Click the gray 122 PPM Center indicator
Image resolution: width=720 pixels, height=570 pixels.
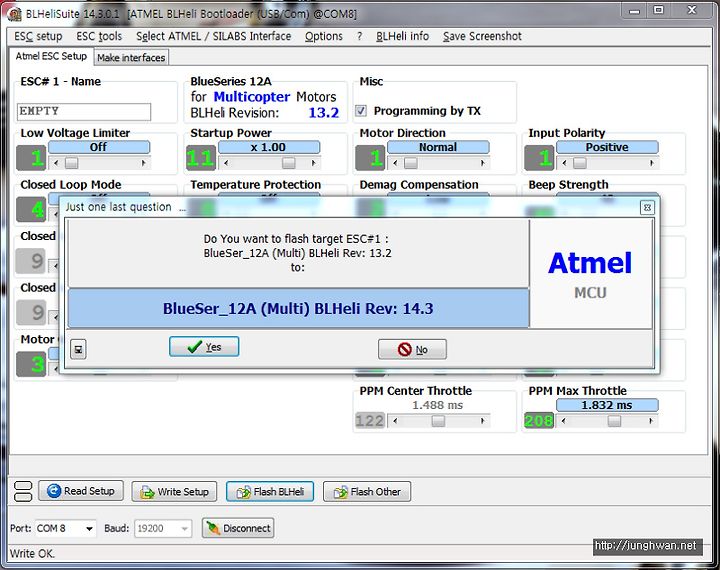(370, 421)
